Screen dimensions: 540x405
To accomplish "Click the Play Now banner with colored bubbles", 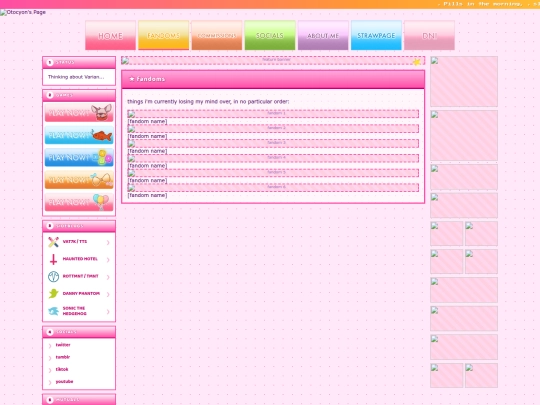I will coord(79,157).
